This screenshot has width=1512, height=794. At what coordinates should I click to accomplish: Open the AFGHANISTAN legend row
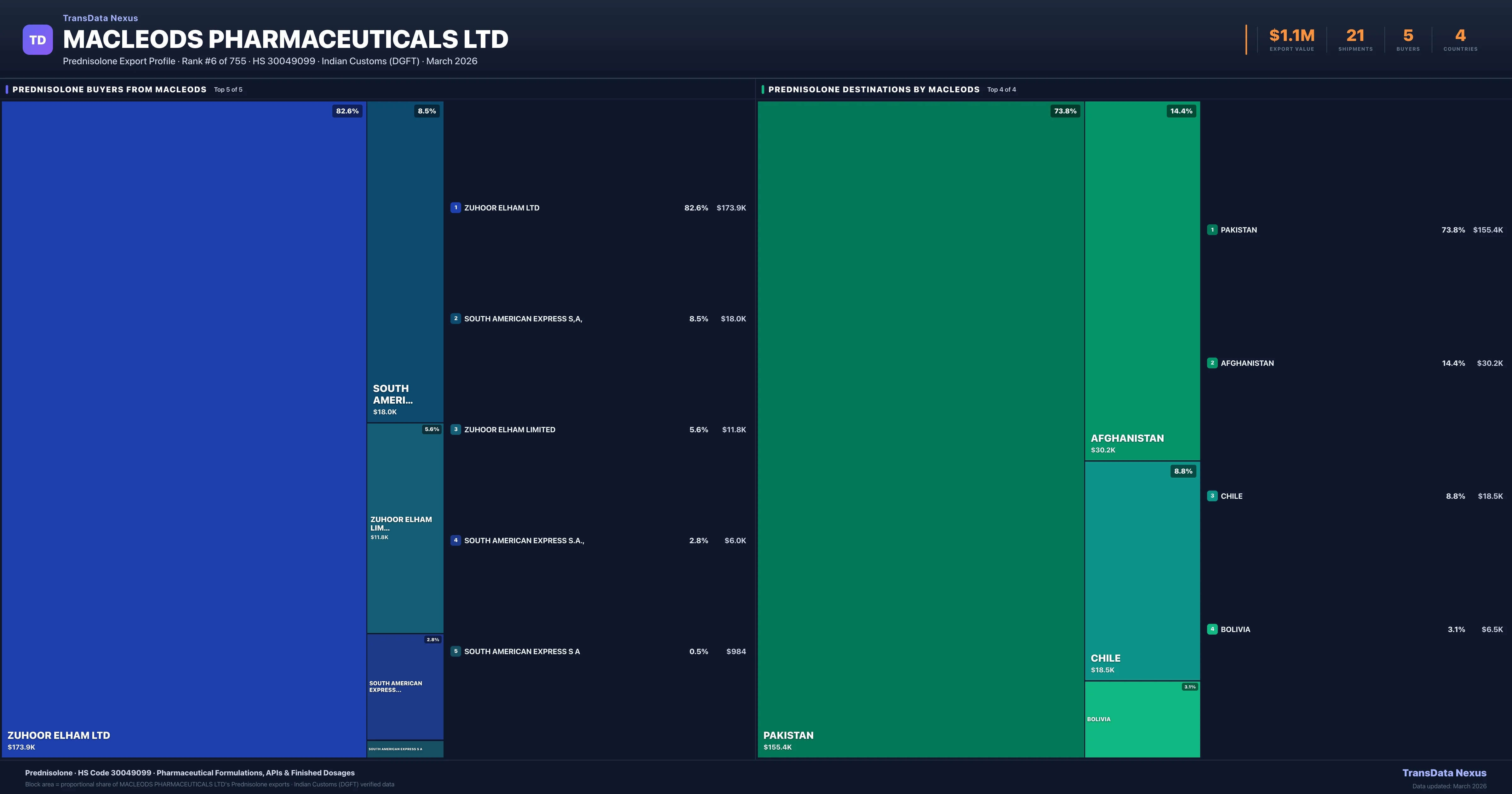pos(1247,363)
